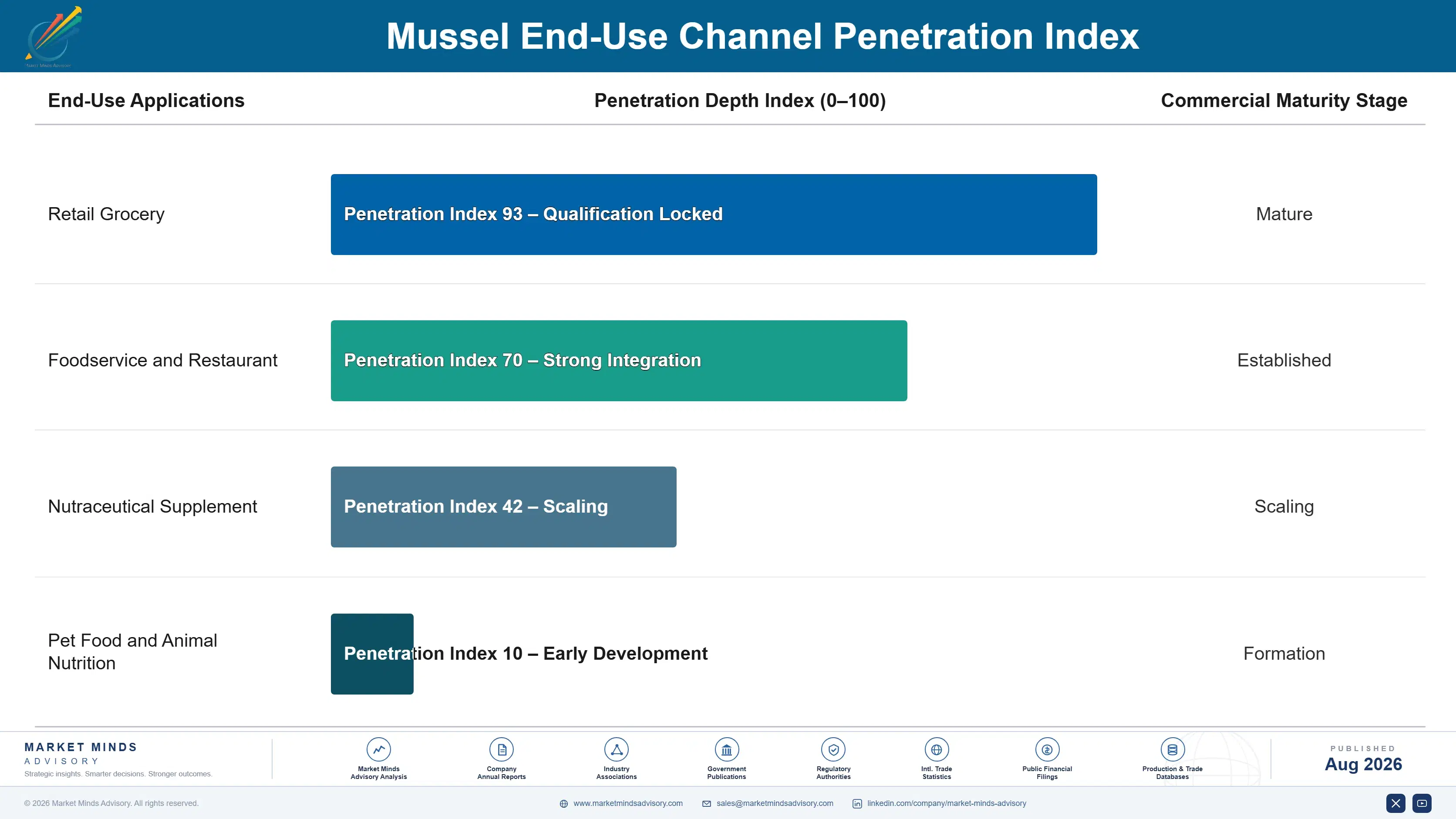The image size is (1456, 819).
Task: Click 'Pet Food and Animal Nutrition' label
Action: click(x=132, y=652)
